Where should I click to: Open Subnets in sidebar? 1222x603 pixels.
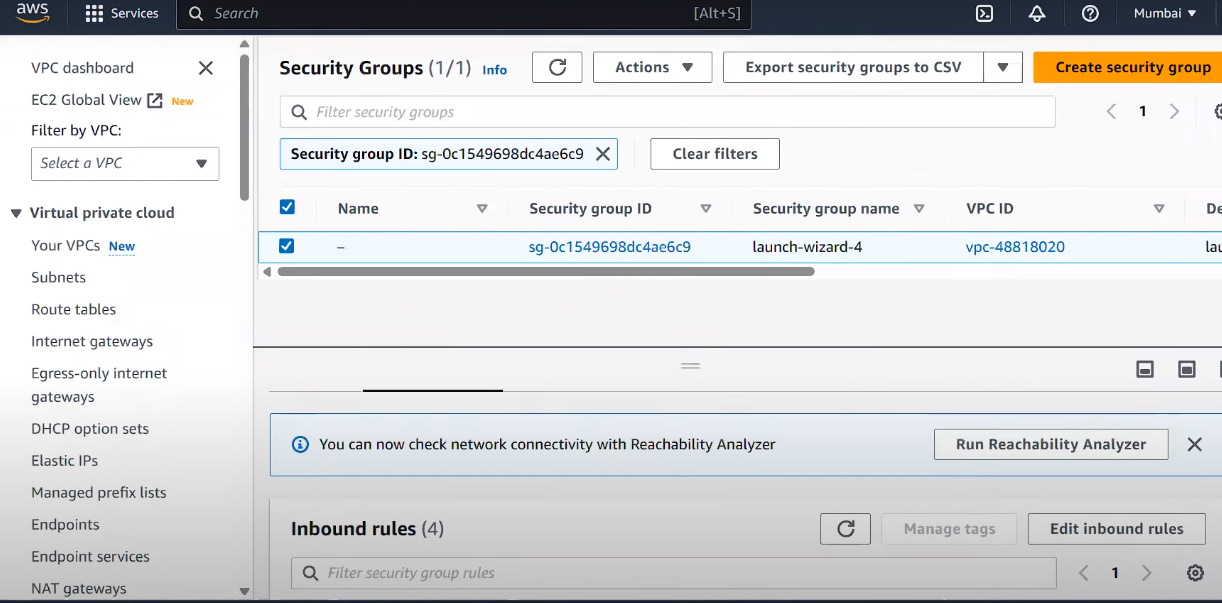(x=58, y=277)
